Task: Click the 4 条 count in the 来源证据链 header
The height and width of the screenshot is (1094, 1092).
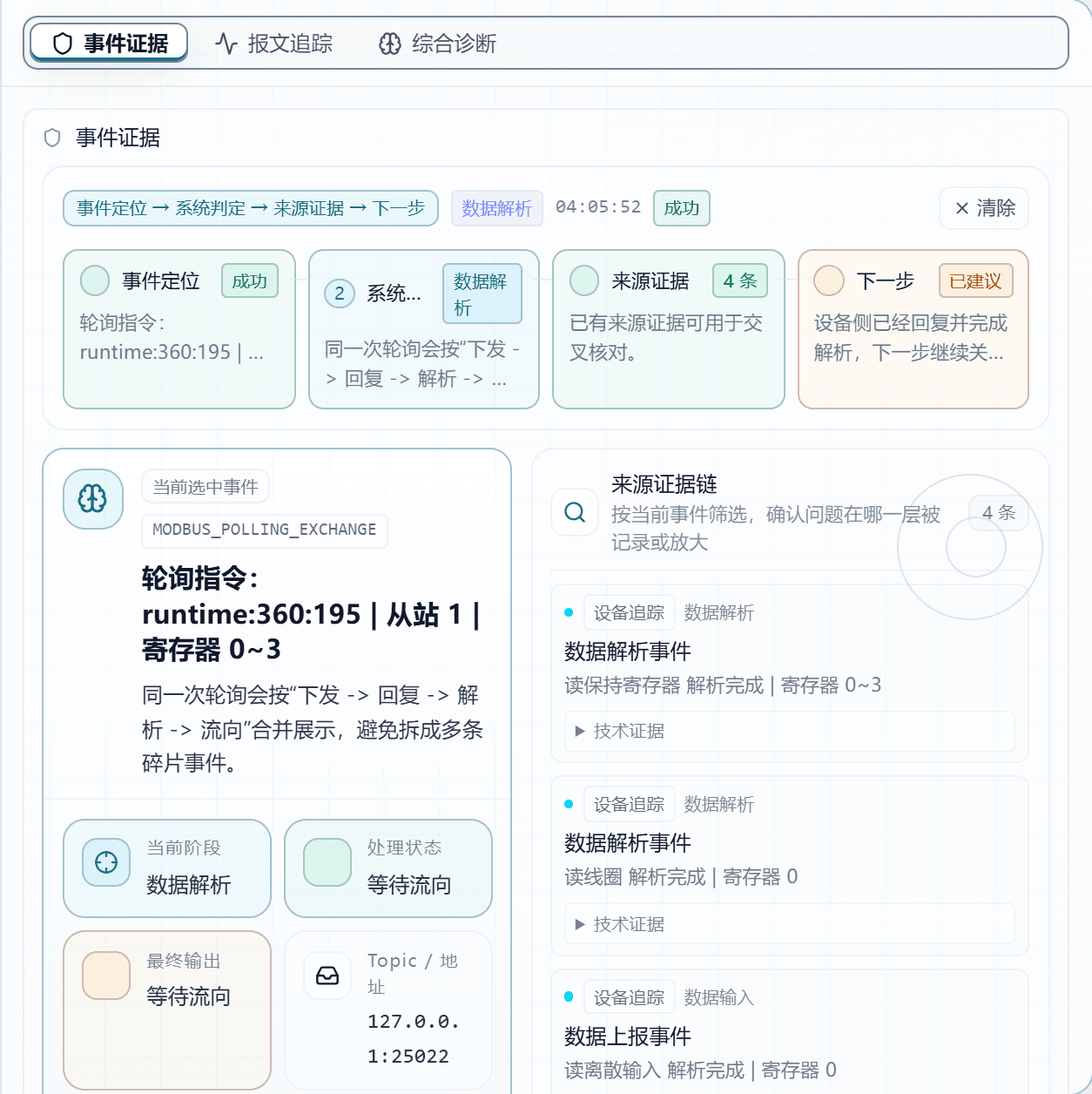Action: (999, 512)
